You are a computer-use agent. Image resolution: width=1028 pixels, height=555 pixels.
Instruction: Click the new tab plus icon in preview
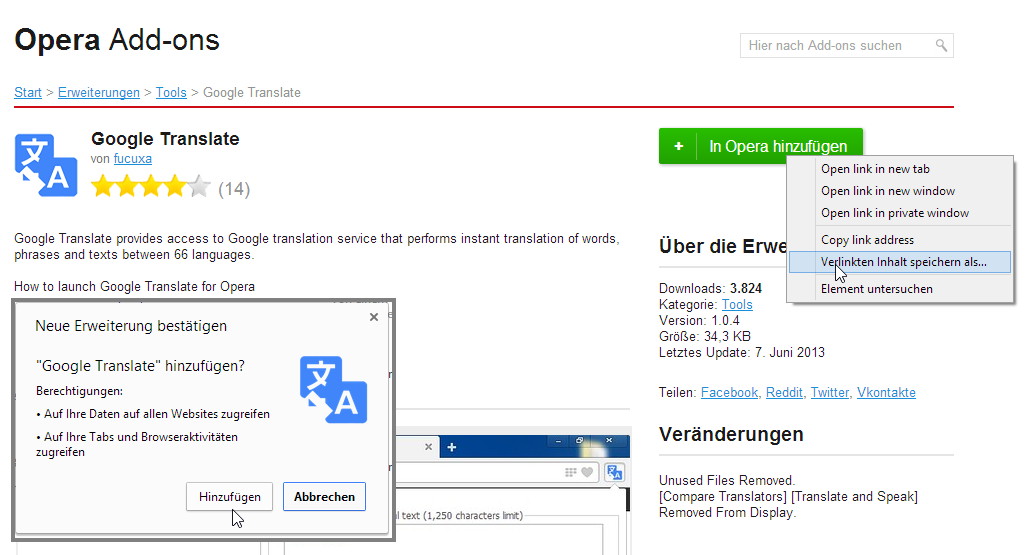tap(451, 447)
